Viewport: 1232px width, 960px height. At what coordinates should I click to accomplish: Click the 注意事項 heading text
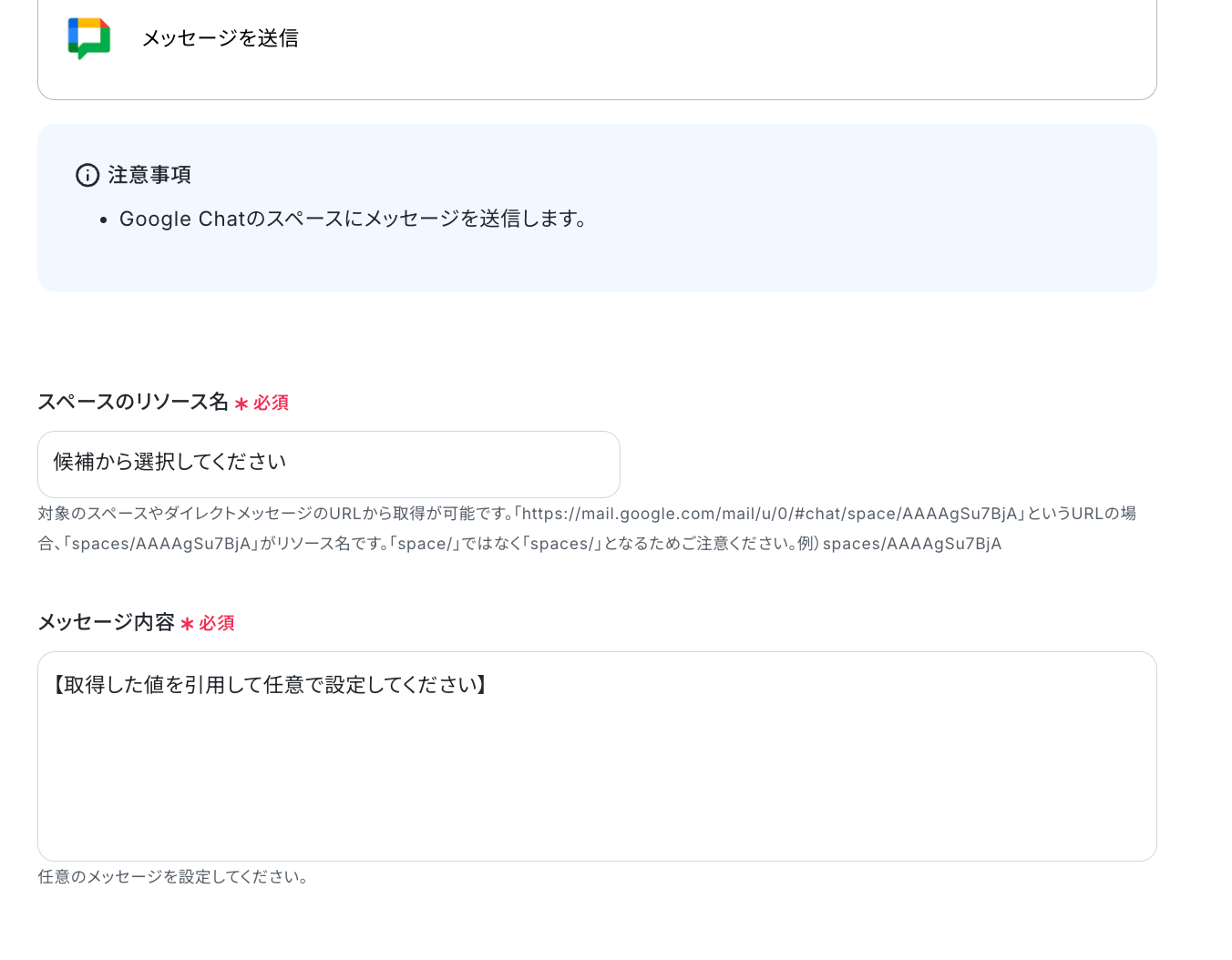tap(149, 175)
